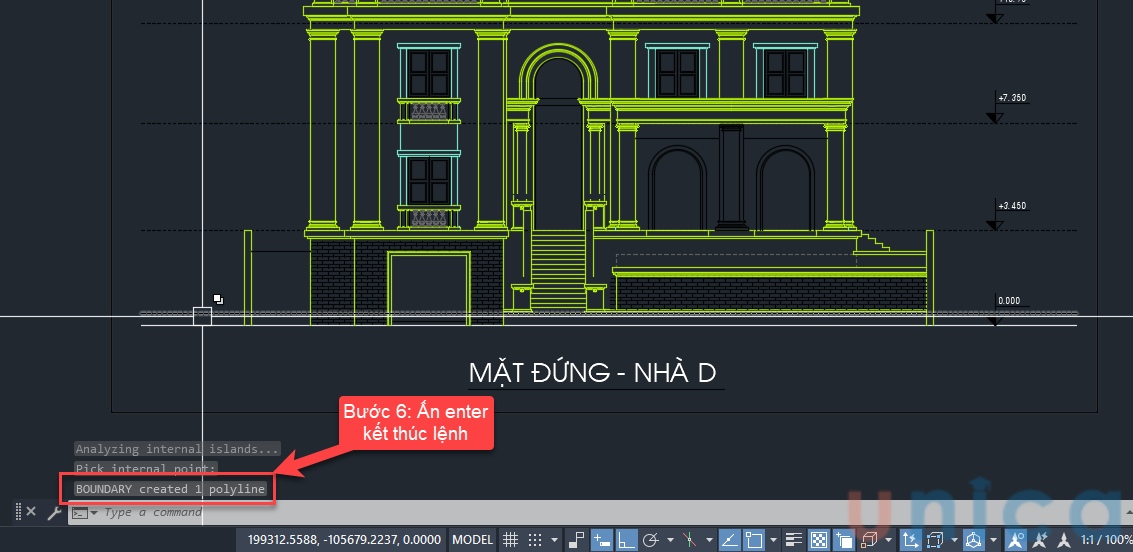Image resolution: width=1133 pixels, height=552 pixels.
Task: Toggle the drawing grid display icon
Action: click(510, 539)
